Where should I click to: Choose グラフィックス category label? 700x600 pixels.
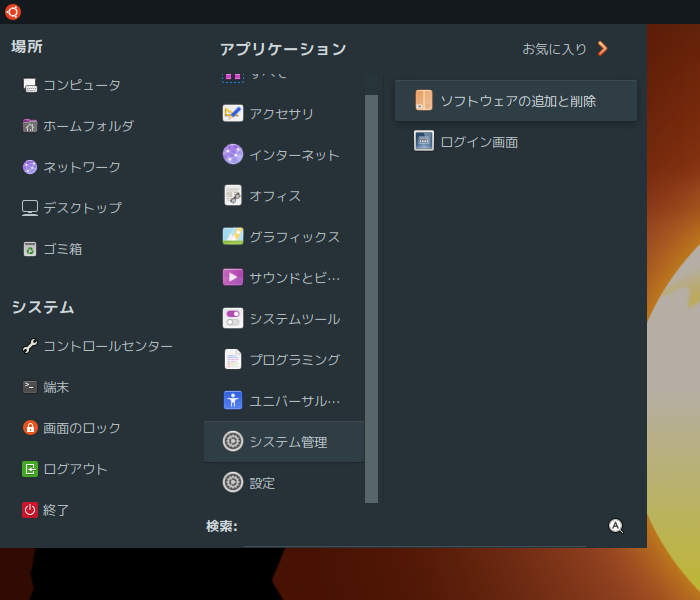295,237
